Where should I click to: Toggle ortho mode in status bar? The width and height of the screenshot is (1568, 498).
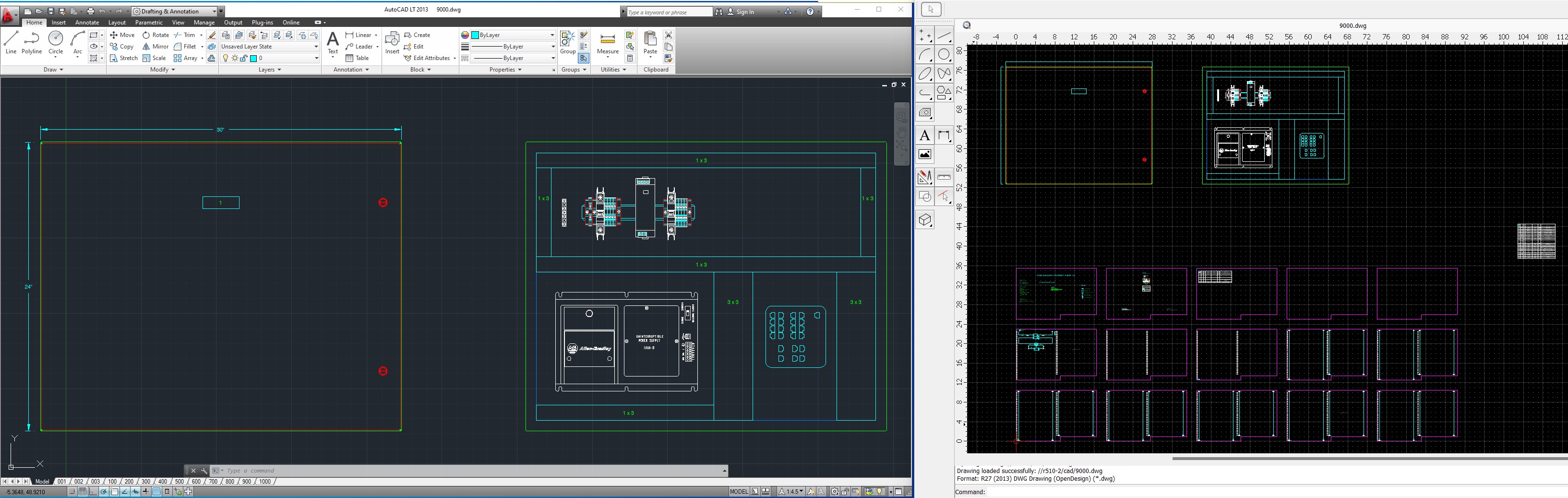click(x=93, y=492)
